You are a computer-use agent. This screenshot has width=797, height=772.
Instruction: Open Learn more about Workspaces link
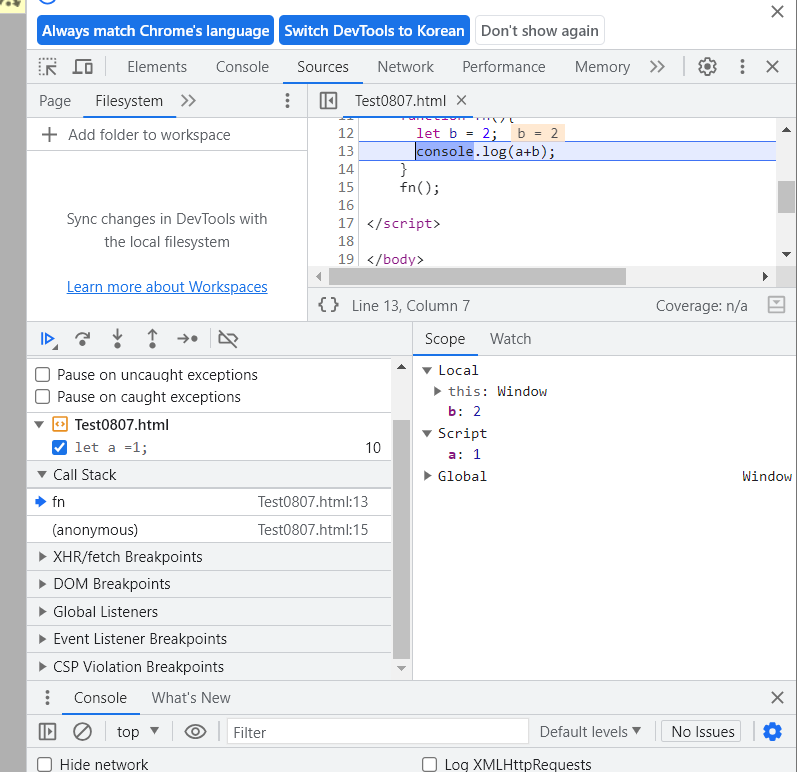167,287
